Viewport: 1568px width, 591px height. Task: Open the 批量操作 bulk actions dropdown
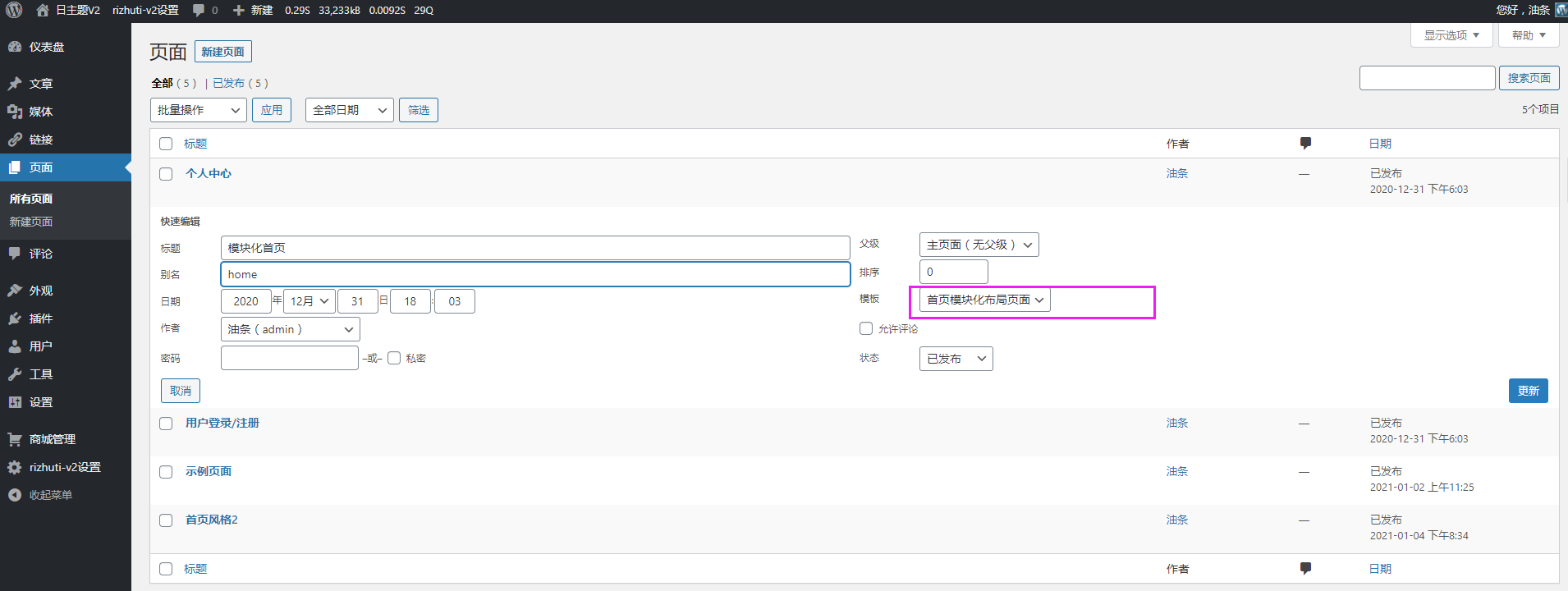[199, 110]
